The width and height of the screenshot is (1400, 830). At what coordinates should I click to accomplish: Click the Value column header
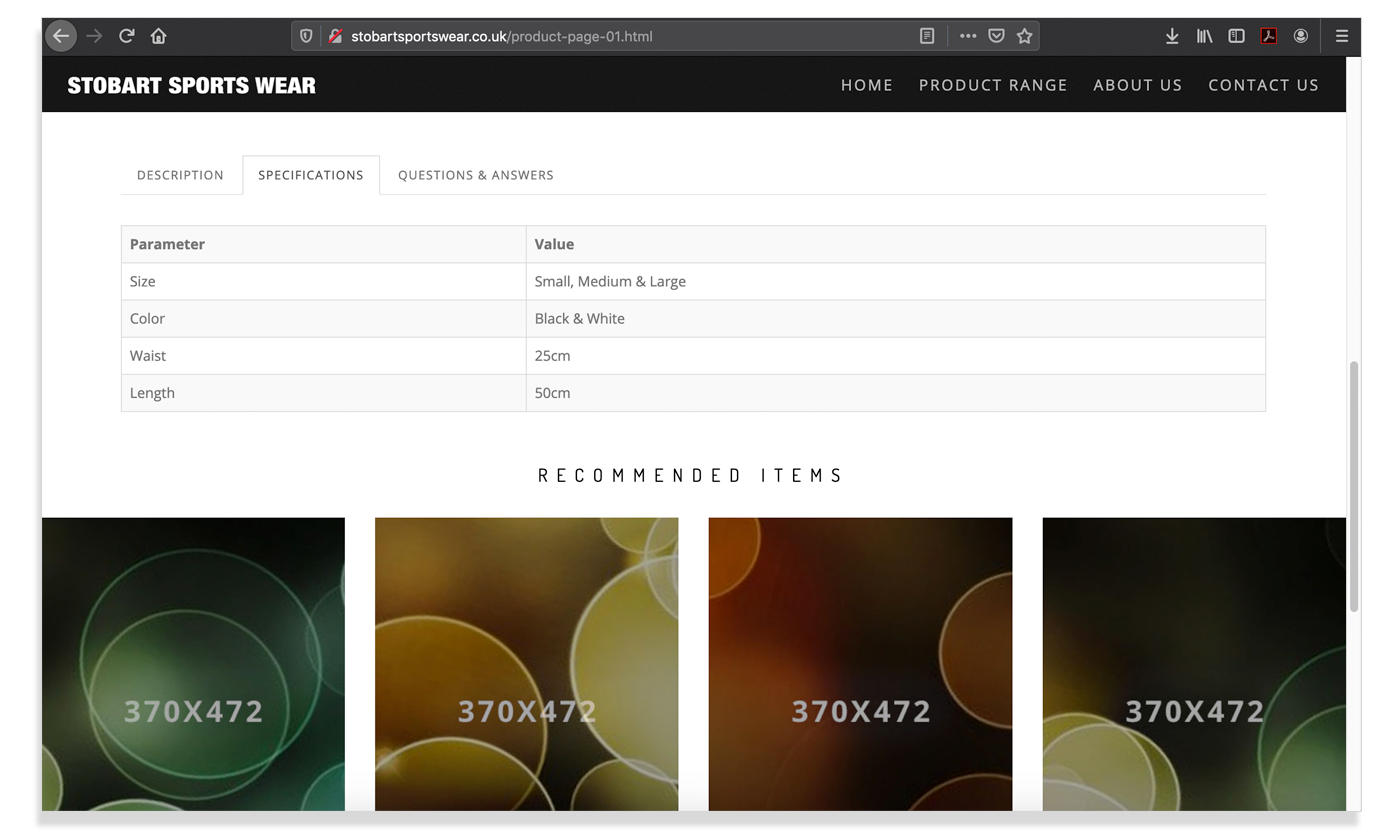coord(896,244)
